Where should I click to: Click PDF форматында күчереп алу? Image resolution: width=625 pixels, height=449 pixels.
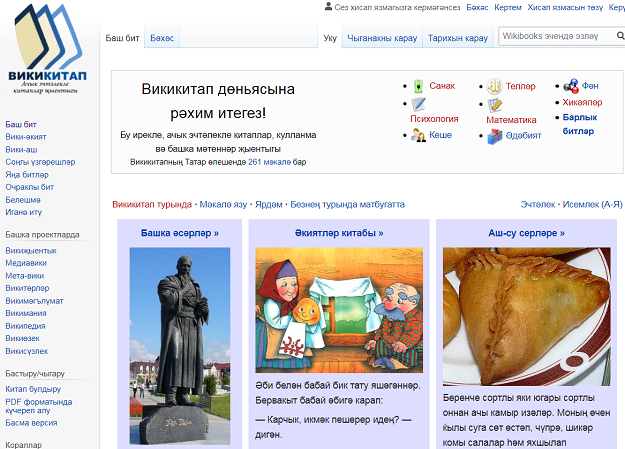(x=39, y=406)
